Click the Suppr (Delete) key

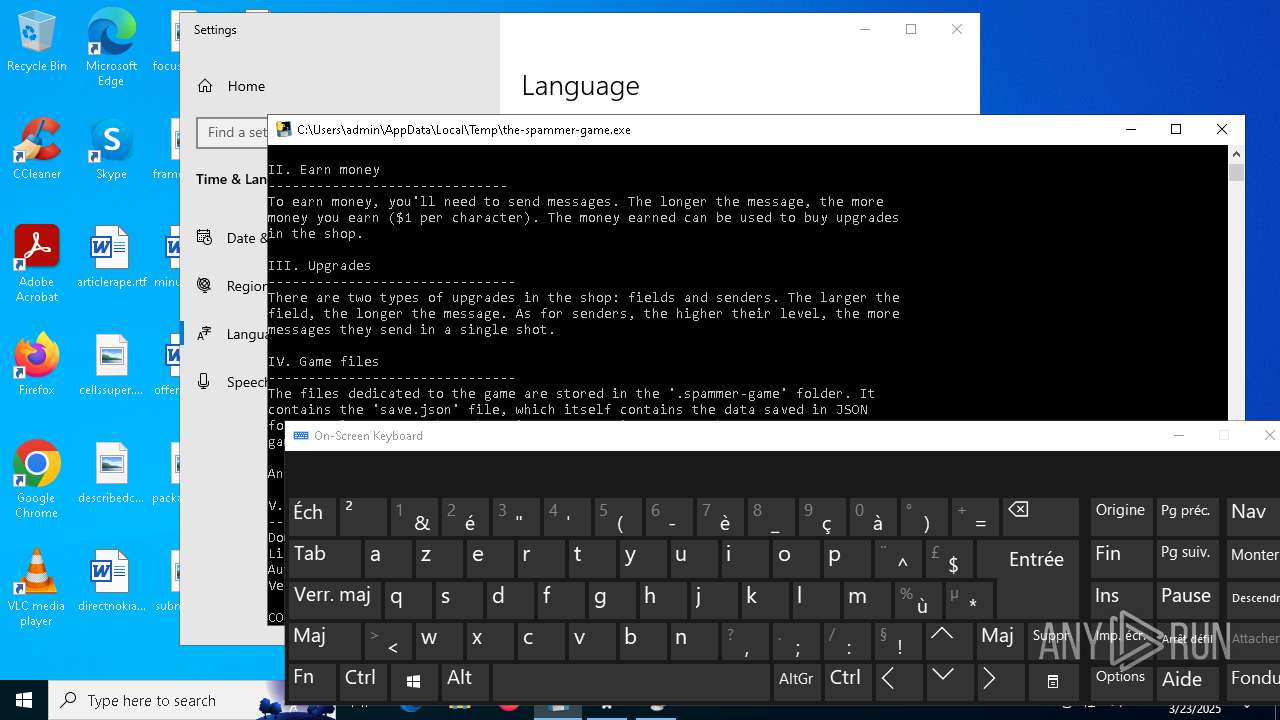1053,639
